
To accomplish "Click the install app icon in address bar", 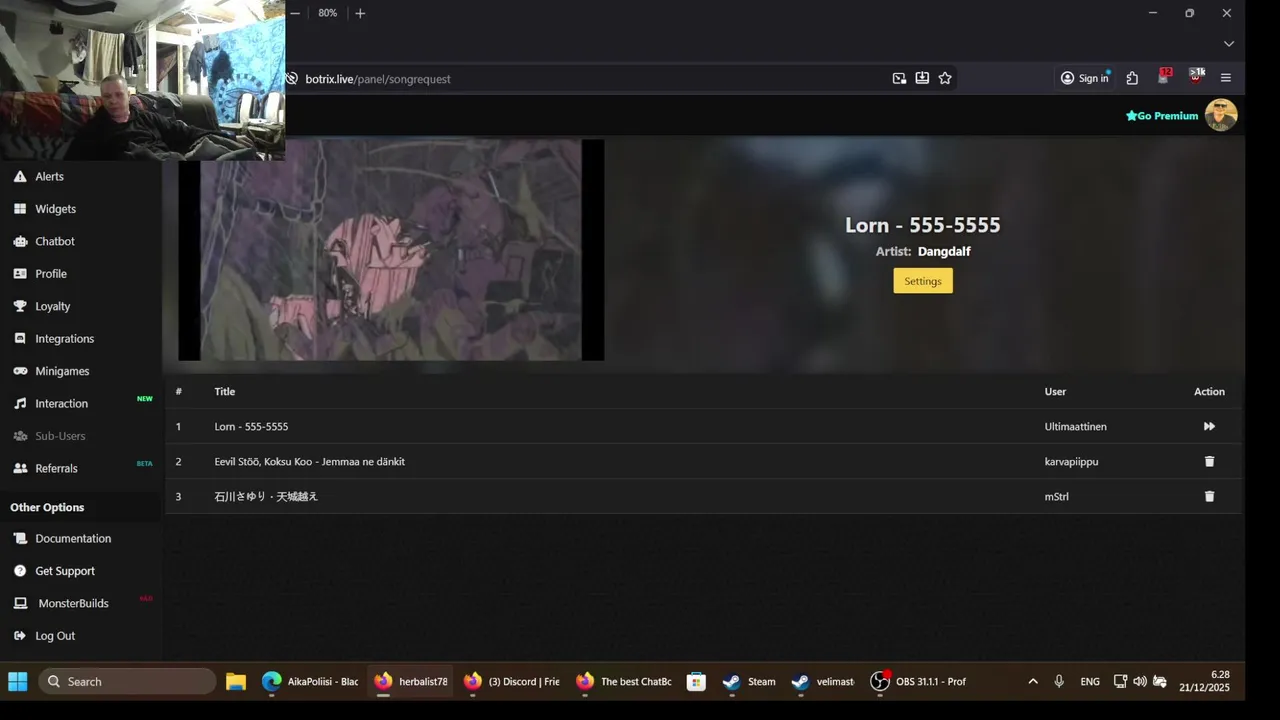I will [x=922, y=78].
